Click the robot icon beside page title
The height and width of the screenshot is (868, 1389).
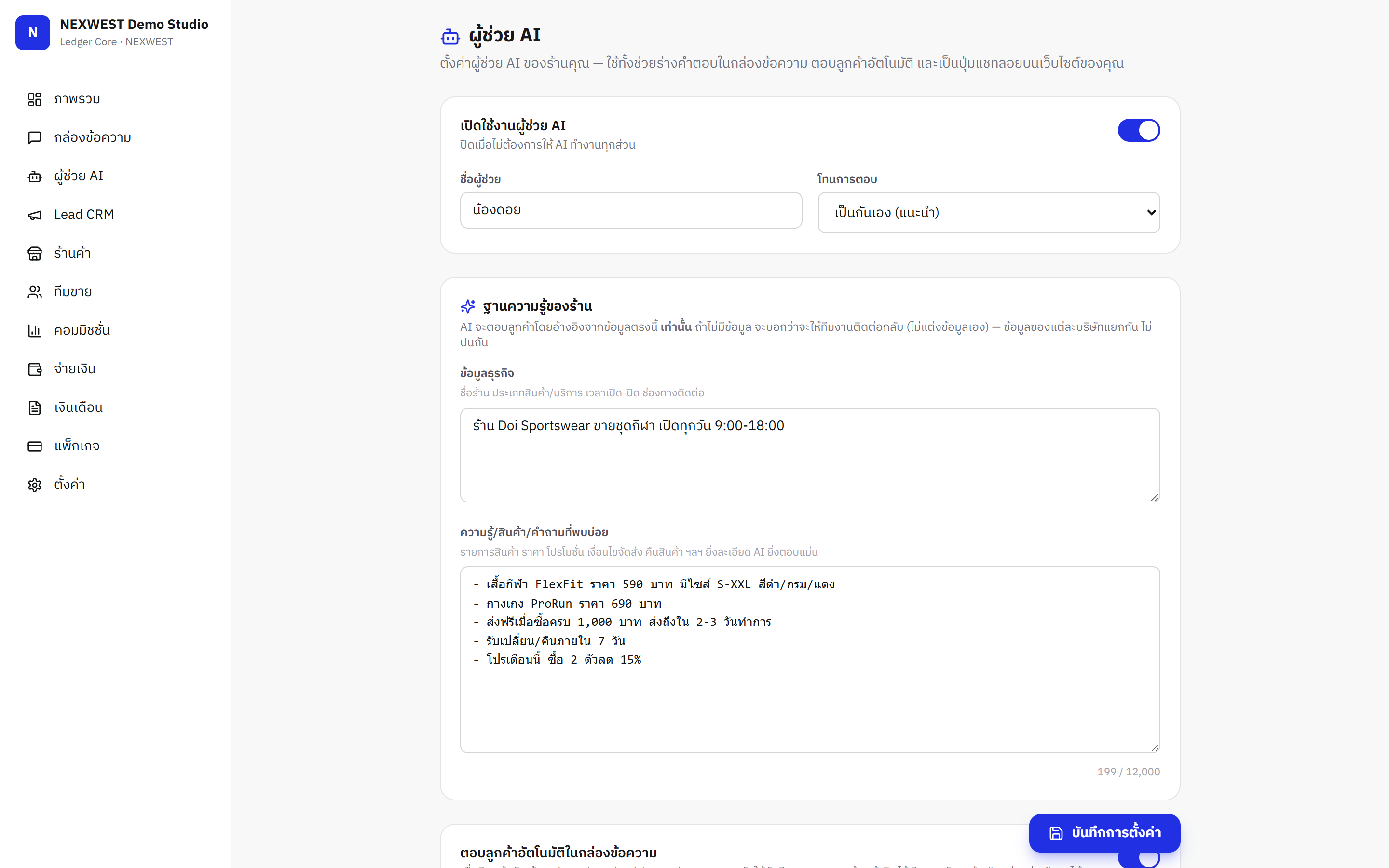[450, 37]
